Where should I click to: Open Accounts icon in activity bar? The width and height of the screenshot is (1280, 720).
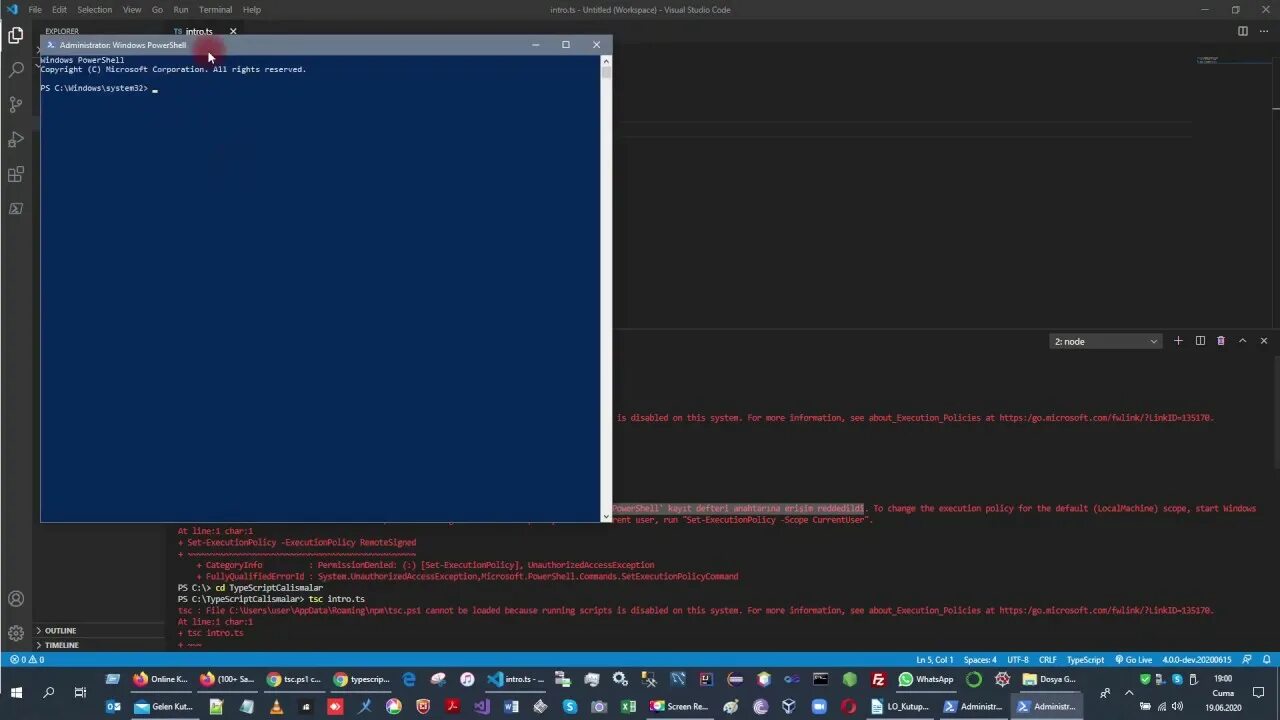coord(16,599)
